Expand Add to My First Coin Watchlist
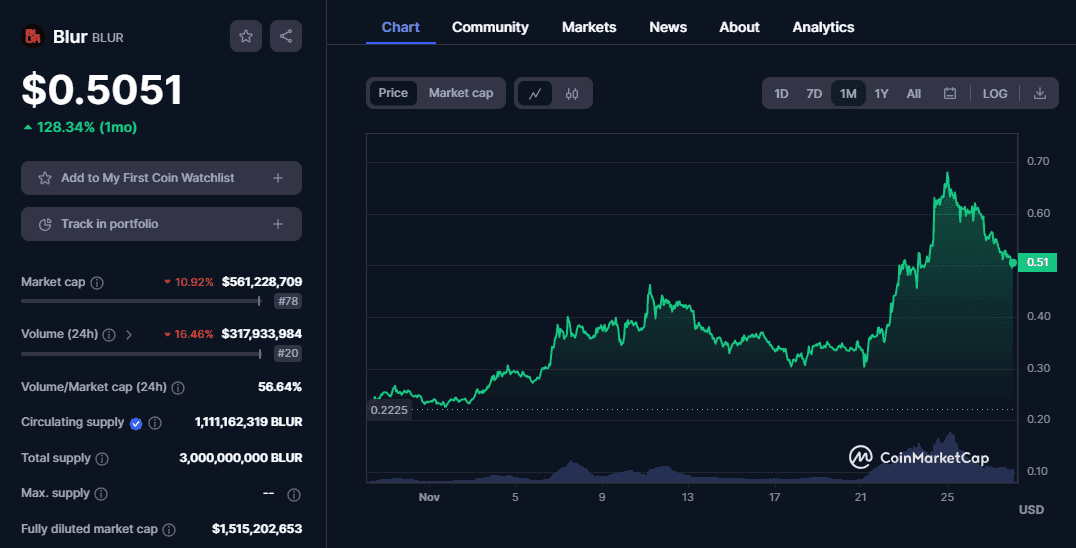 pos(278,178)
